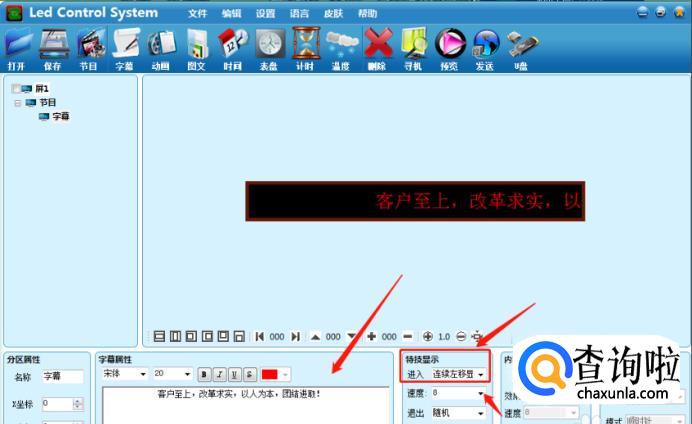The height and width of the screenshot is (424, 692).
Task: Insert a 温度 (Temperature) area
Action: click(x=342, y=44)
